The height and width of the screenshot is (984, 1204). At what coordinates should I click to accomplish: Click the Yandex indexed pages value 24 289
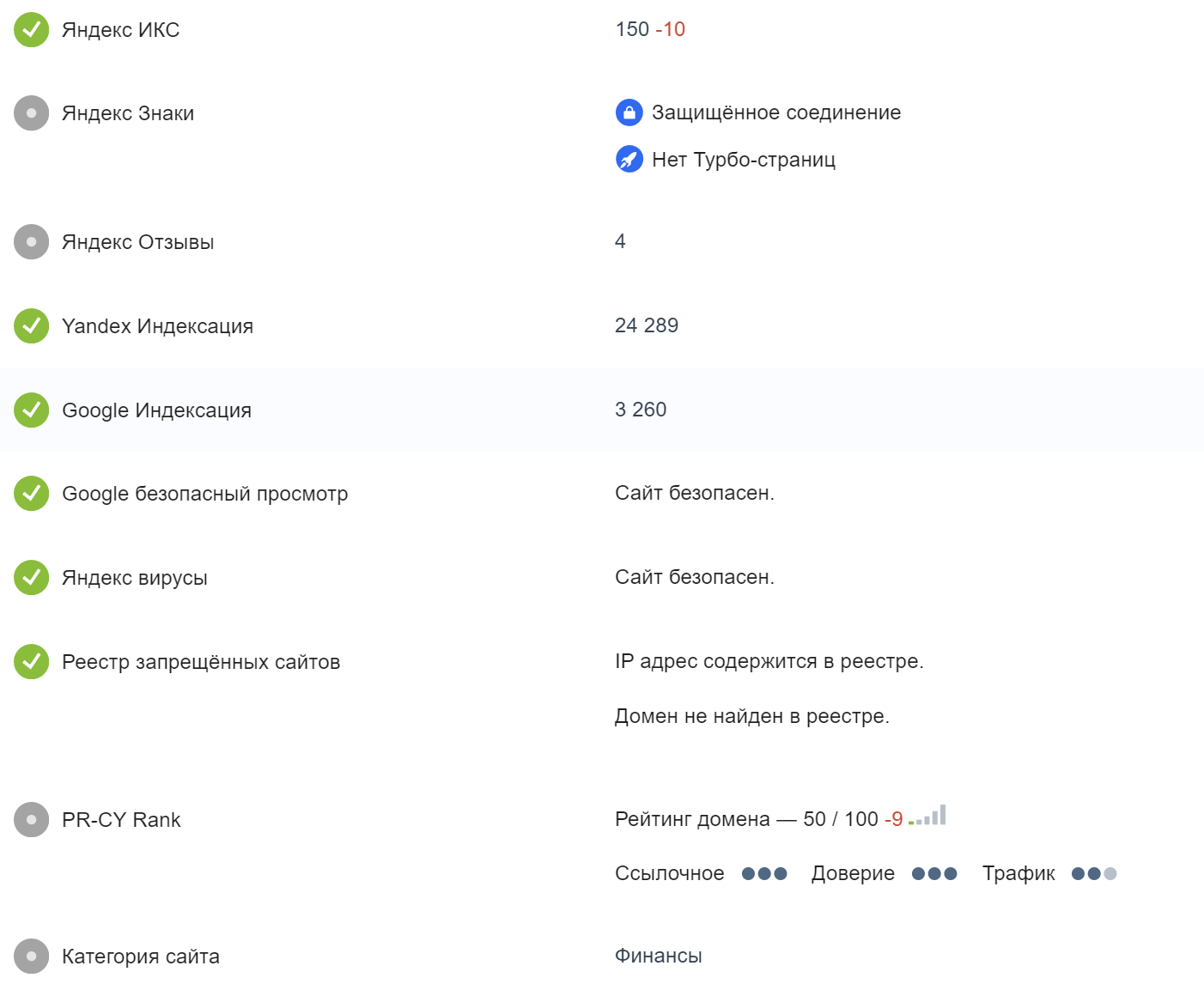(x=647, y=325)
